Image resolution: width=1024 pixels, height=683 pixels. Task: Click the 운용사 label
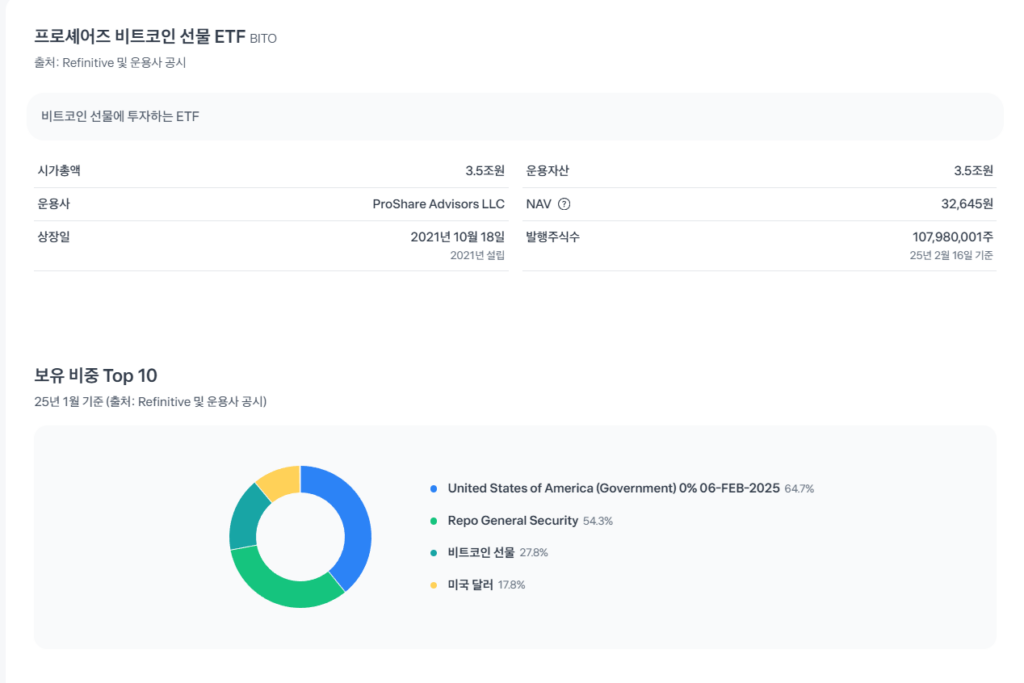[54, 204]
